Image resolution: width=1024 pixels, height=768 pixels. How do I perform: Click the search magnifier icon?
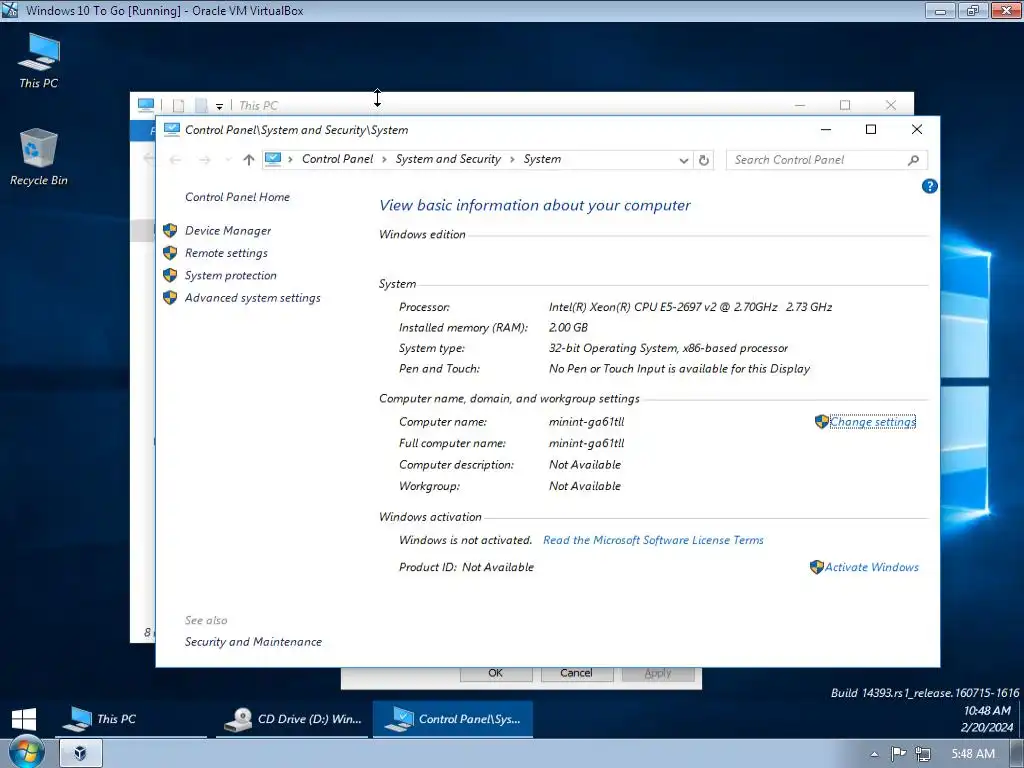tap(913, 160)
